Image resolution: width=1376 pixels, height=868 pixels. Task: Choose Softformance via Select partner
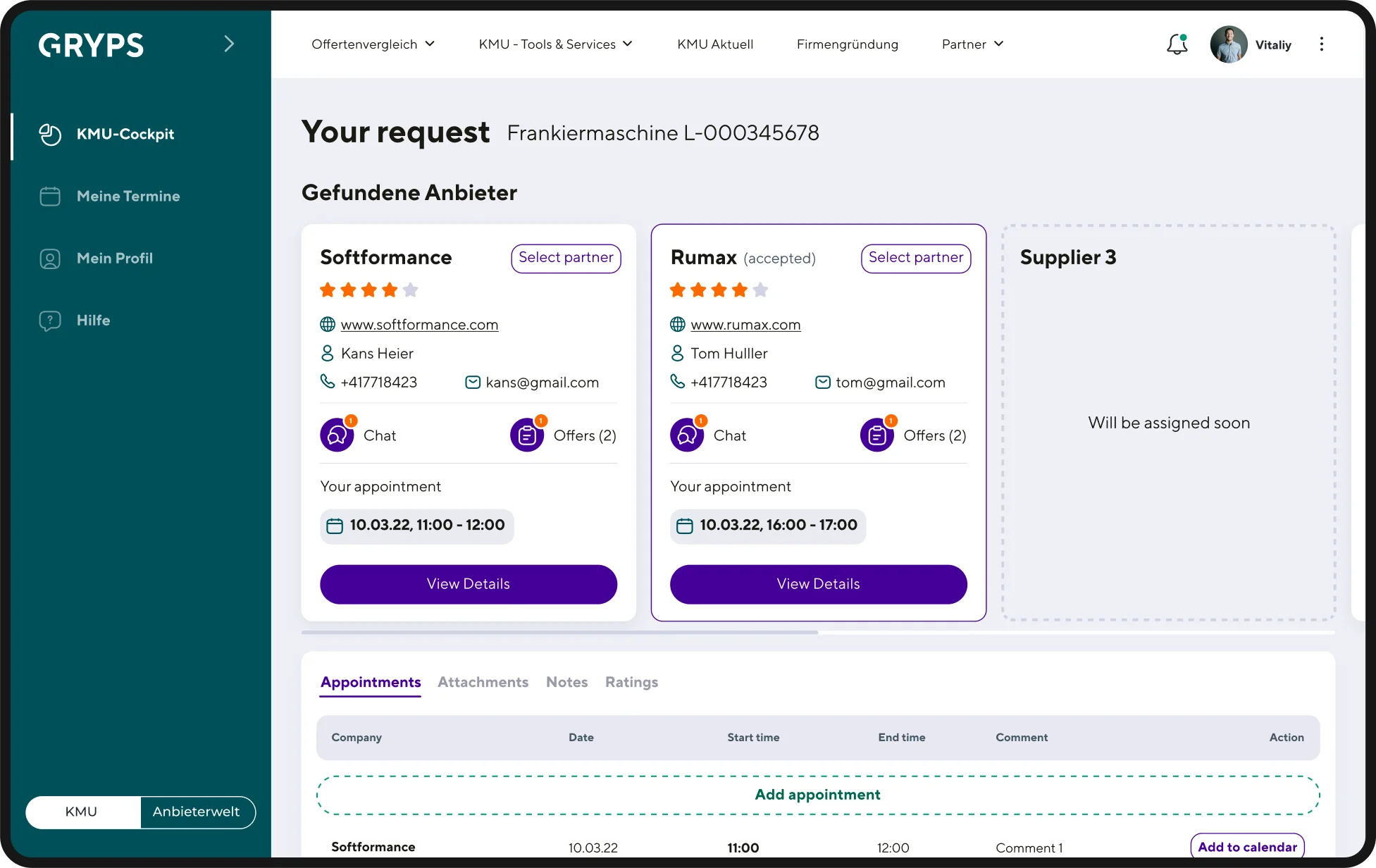point(565,258)
